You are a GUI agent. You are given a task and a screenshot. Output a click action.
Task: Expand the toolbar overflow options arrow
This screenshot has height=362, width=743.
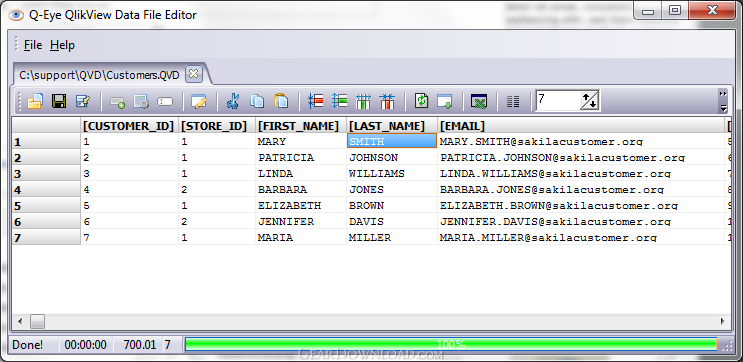coord(723,101)
